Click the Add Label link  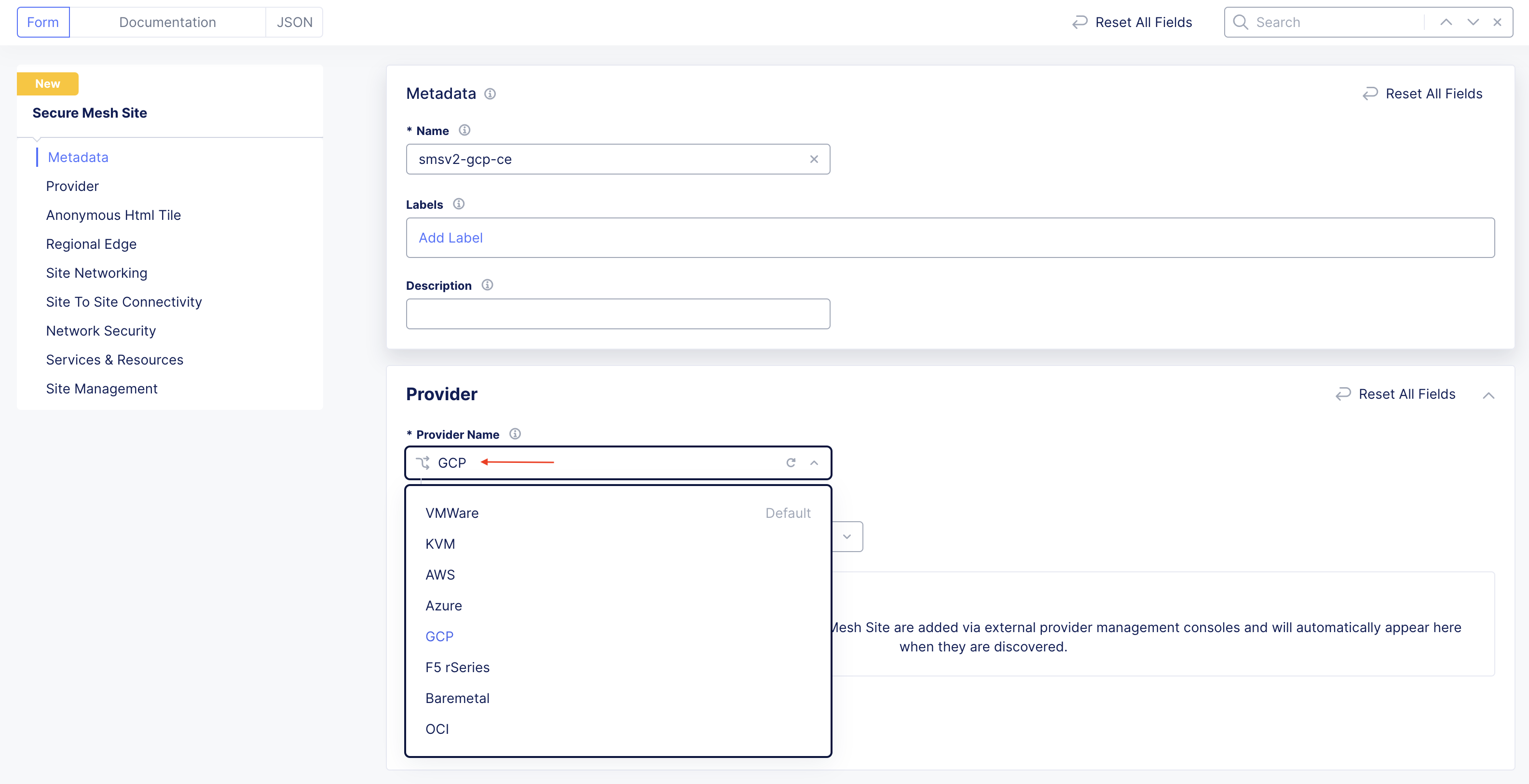451,237
